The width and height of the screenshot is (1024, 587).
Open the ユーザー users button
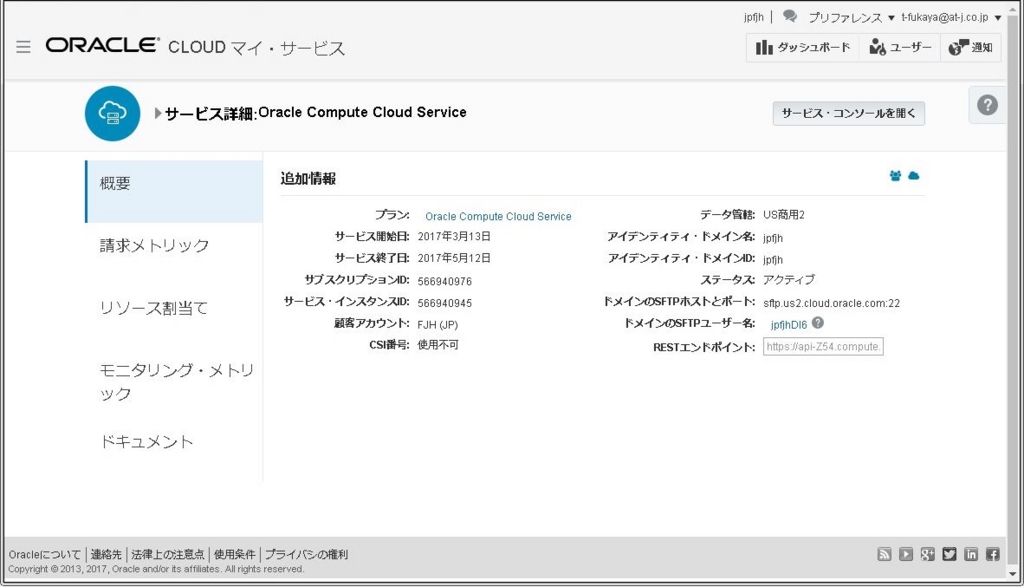coord(899,48)
